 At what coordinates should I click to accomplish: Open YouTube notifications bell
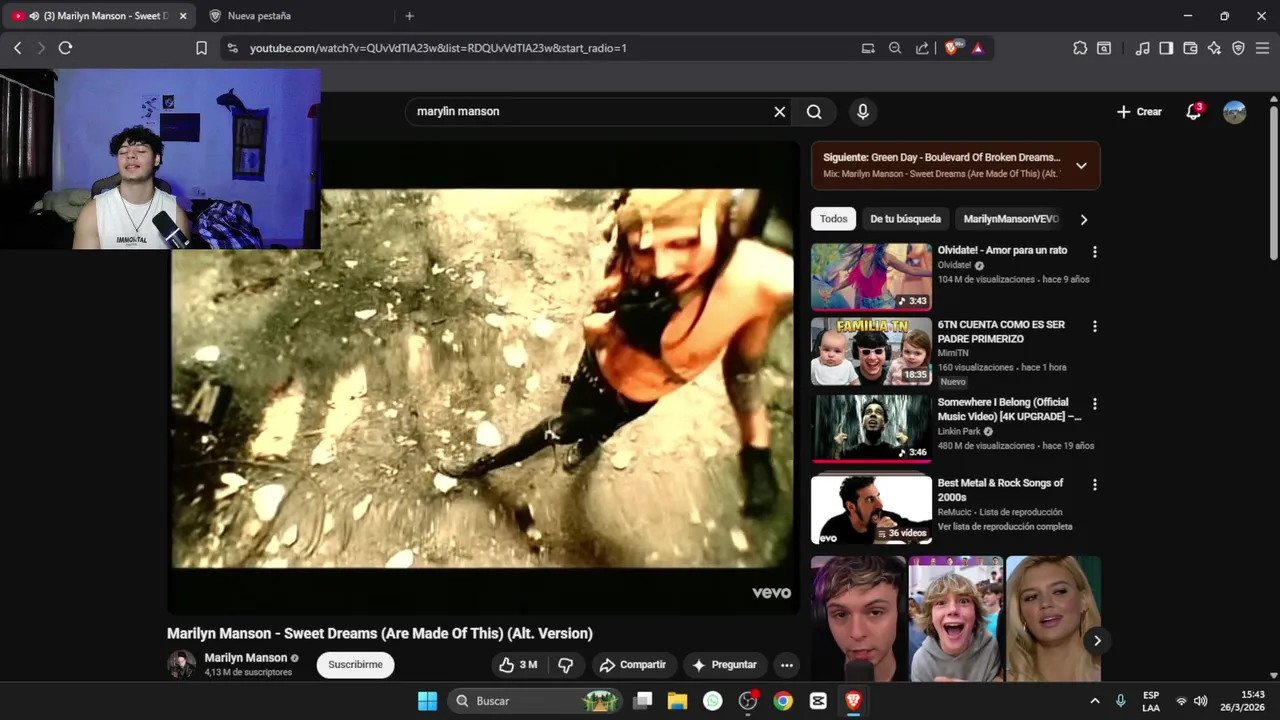[1193, 112]
